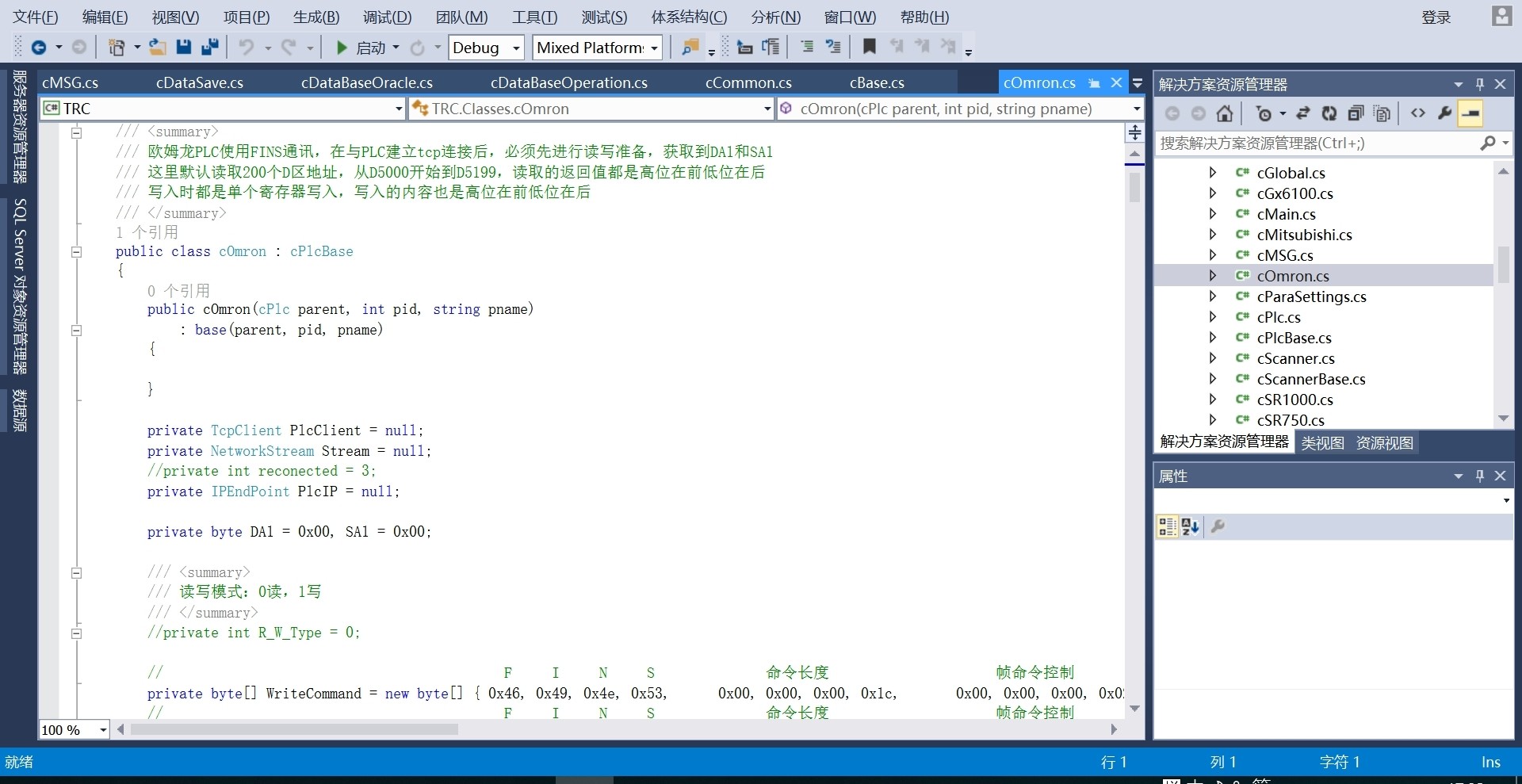Toggle the highlighted Preview Selected Items button
Image resolution: width=1522 pixels, height=784 pixels.
1470,114
